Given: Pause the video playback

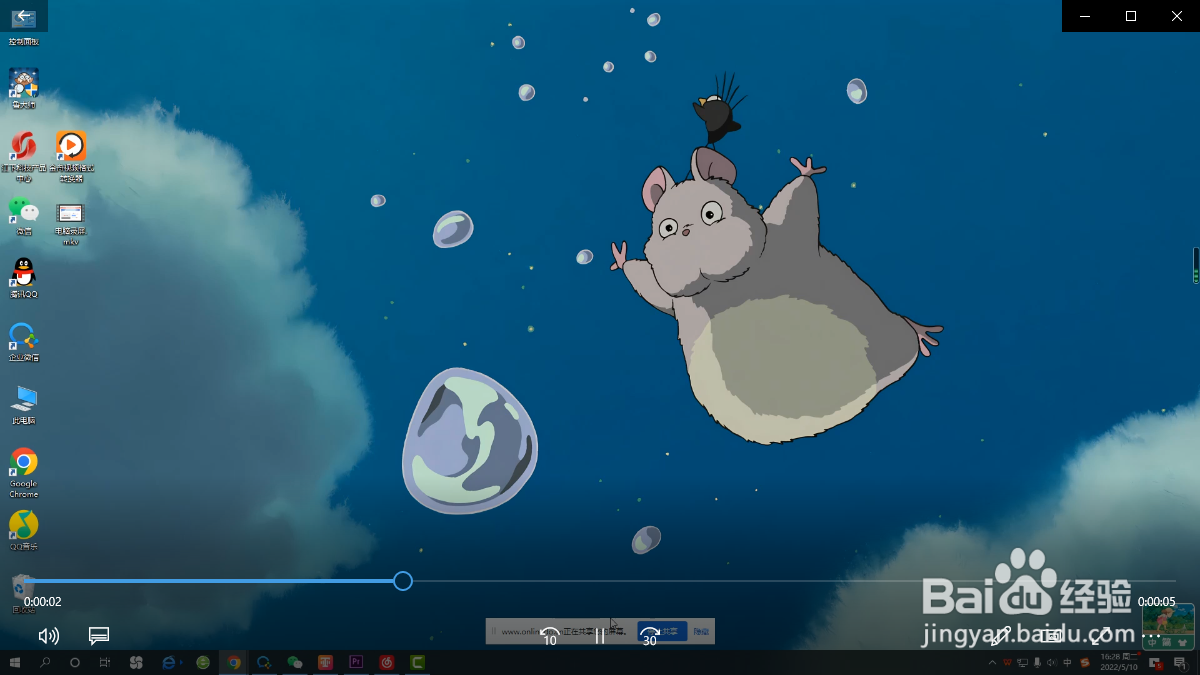Looking at the screenshot, I should click(600, 635).
